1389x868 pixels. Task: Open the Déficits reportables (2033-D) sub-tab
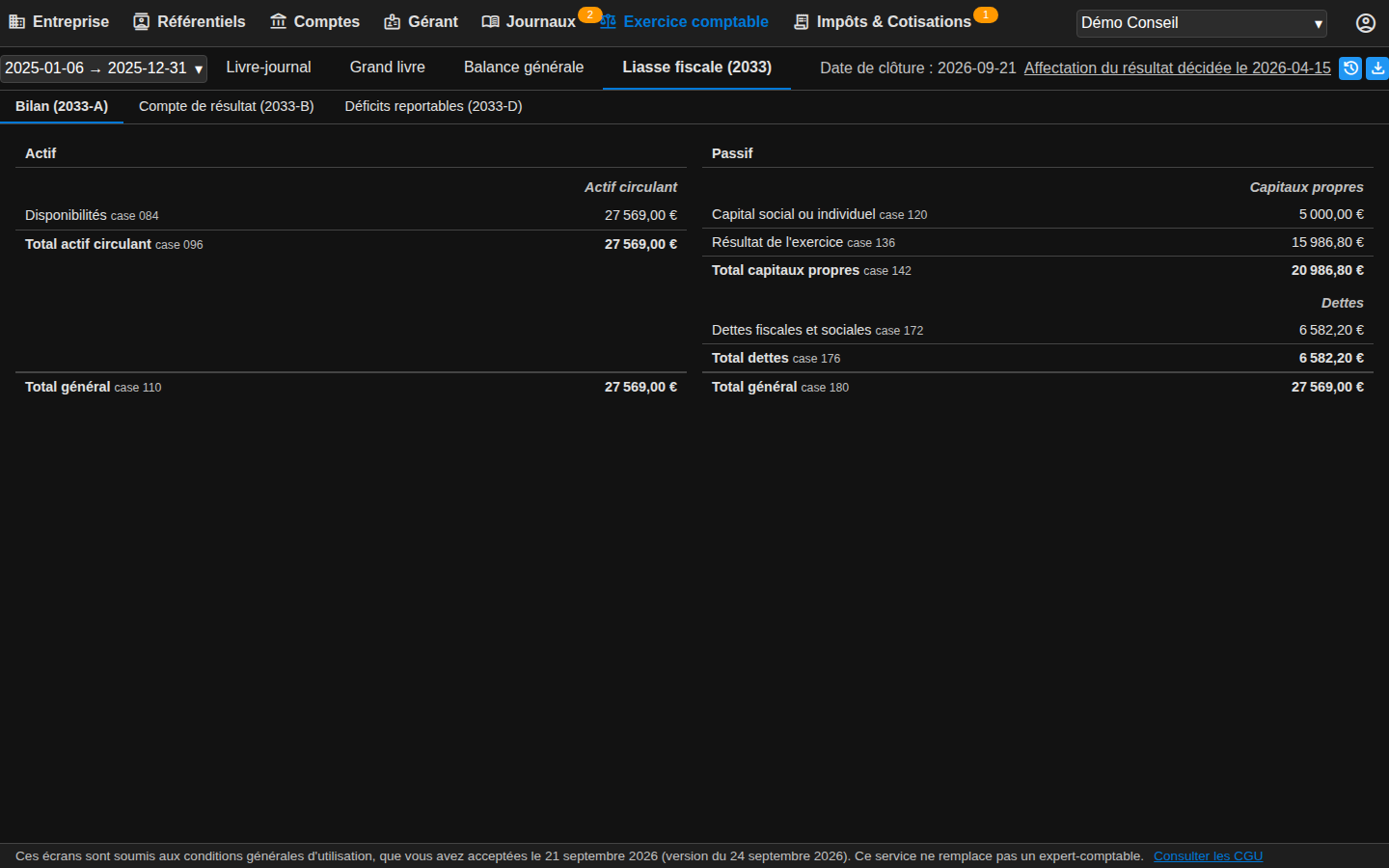(x=434, y=106)
